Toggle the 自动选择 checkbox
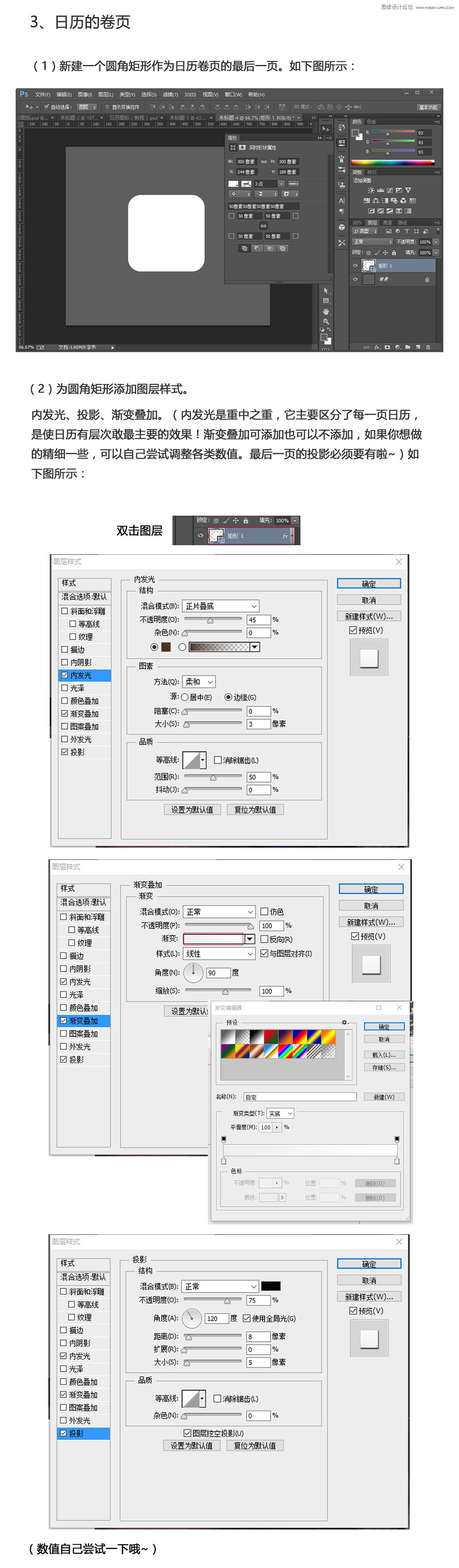 tap(46, 107)
